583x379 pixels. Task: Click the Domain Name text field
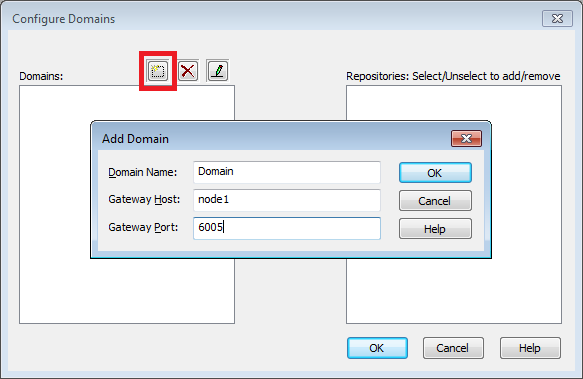[x=287, y=172]
